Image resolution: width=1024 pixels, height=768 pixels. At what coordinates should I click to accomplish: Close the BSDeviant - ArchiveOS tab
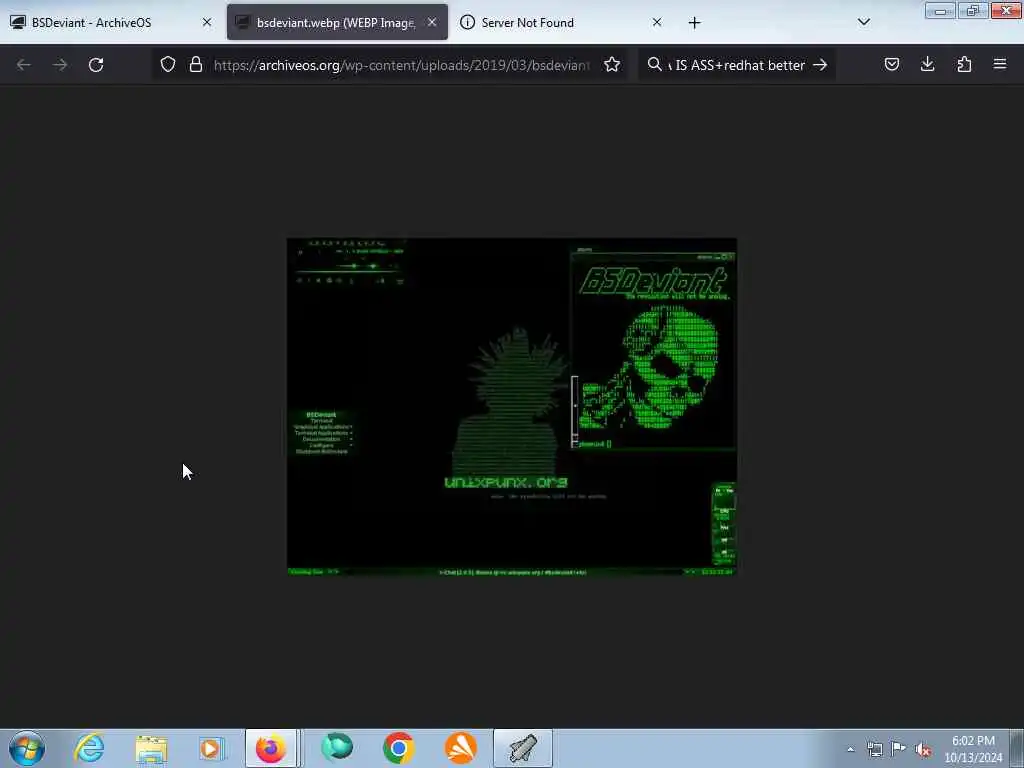coord(207,22)
